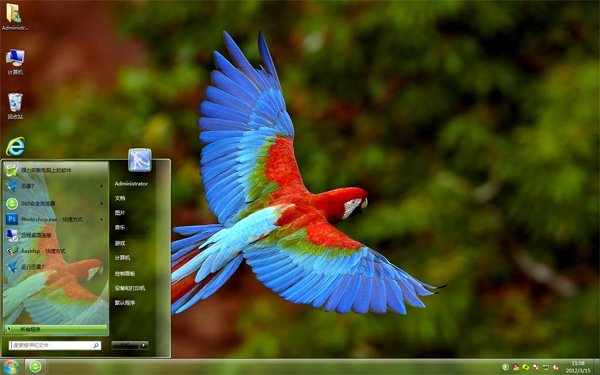The height and width of the screenshot is (375, 600).
Task: Click the muted volume speaker tray icon
Action: tap(556, 367)
